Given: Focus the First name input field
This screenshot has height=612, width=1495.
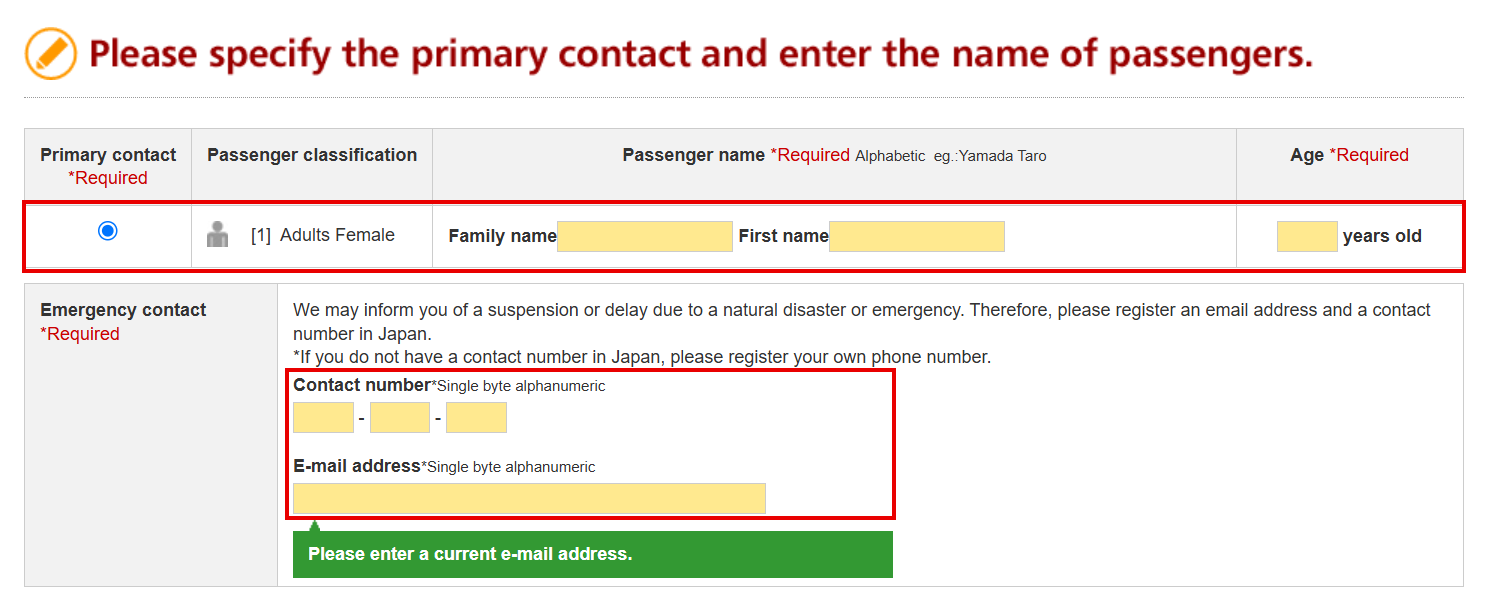Looking at the screenshot, I should pos(916,236).
